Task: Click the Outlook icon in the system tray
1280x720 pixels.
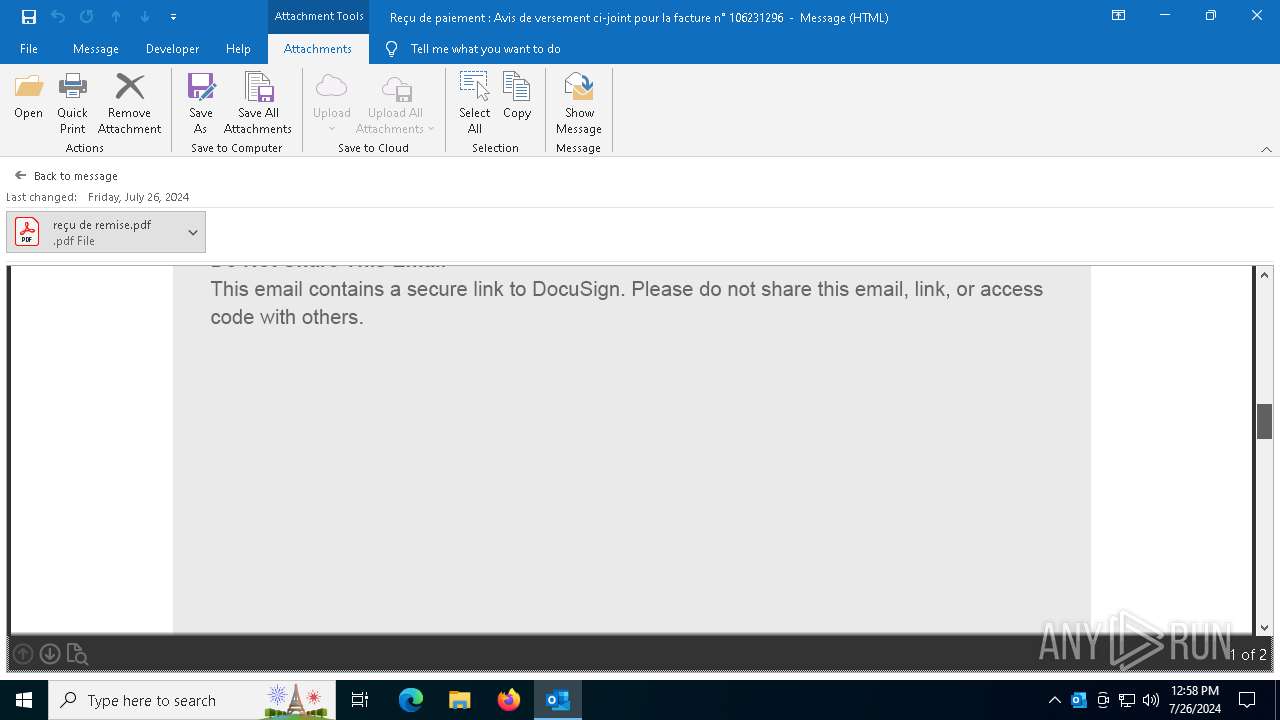Action: point(1079,700)
